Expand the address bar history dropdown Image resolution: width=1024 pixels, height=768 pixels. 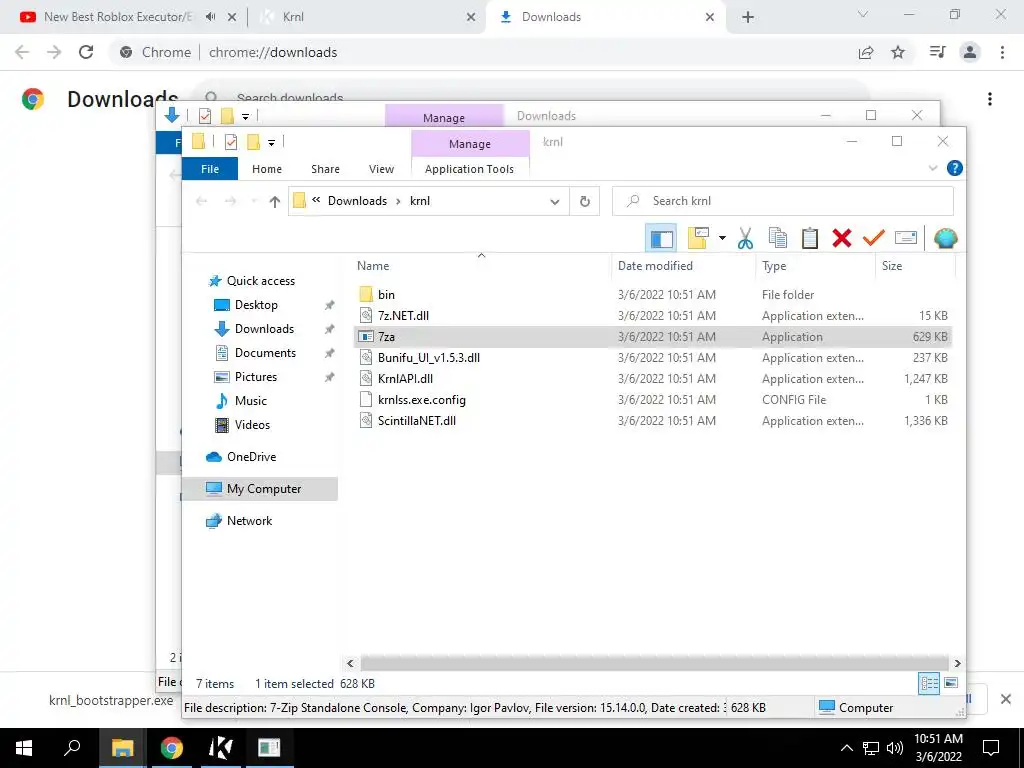click(x=554, y=202)
